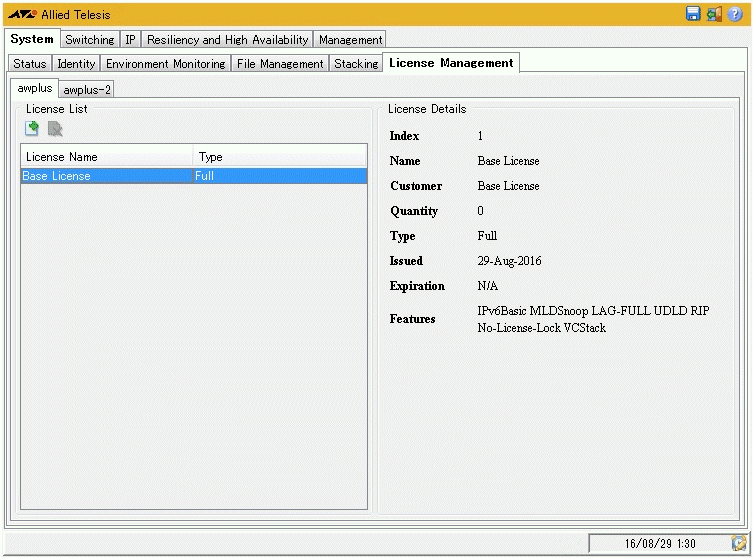Image resolution: width=753 pixels, height=558 pixels.
Task: Open the Identity sub-tab
Action: pos(76,64)
